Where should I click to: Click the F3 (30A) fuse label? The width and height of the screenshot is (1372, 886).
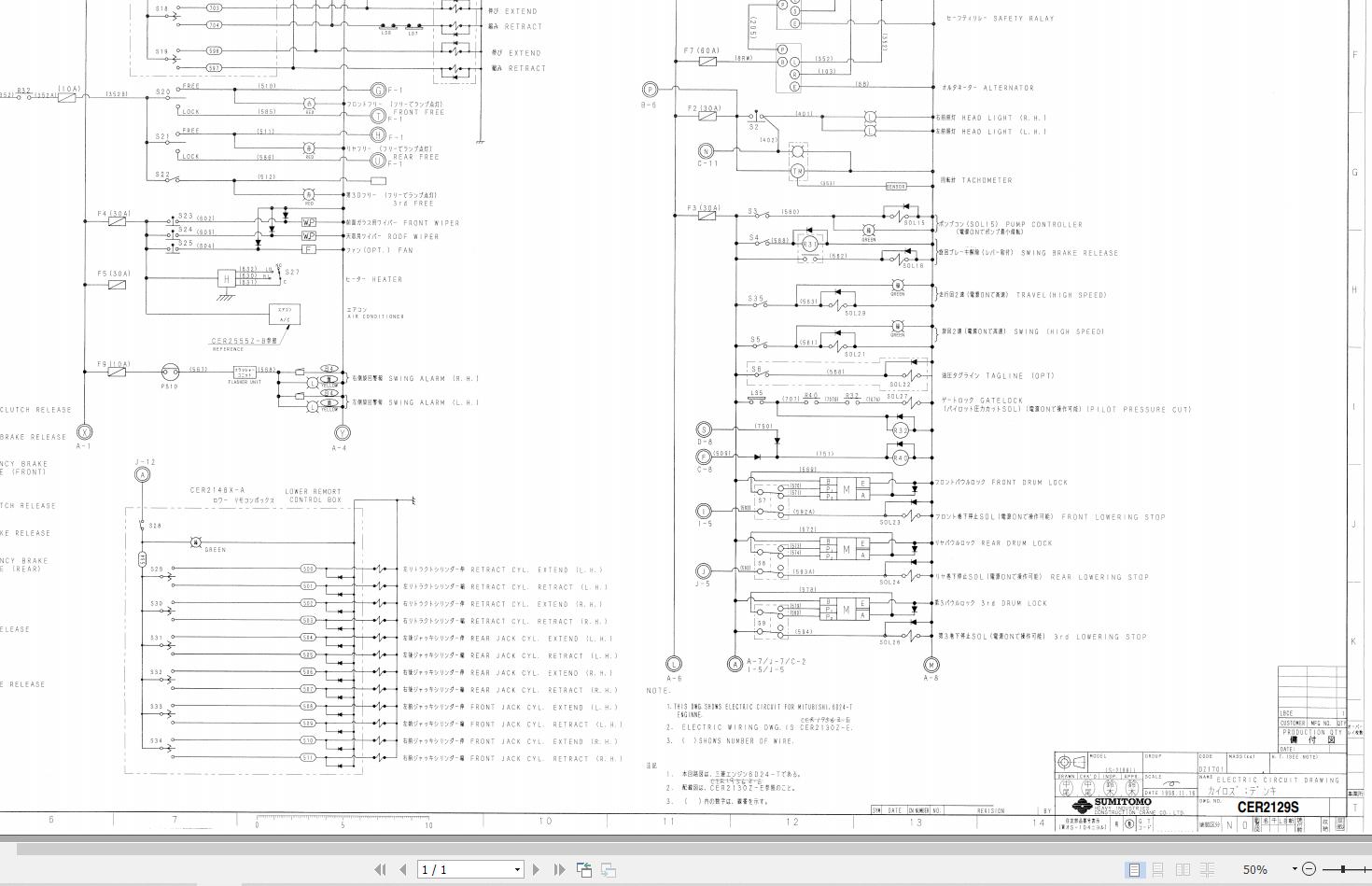[704, 208]
